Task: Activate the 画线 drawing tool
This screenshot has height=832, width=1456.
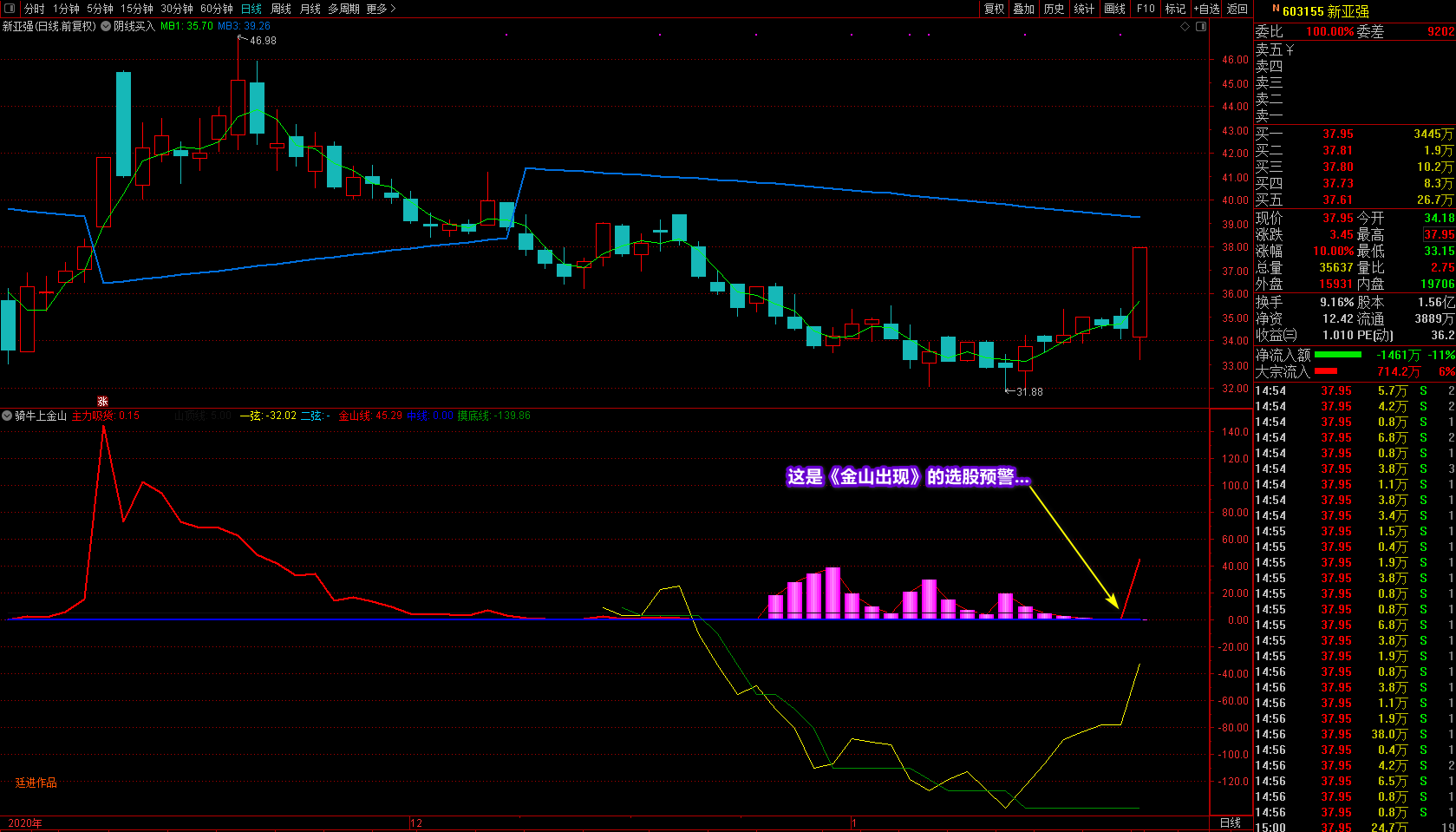Action: click(1115, 9)
